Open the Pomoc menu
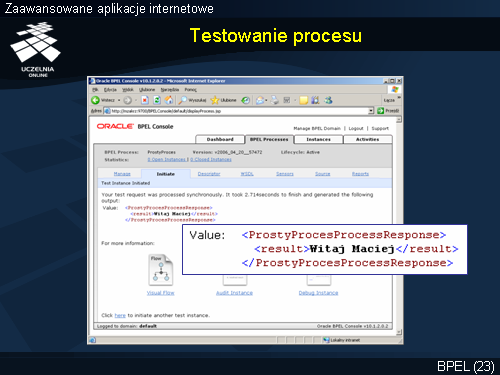Image resolution: width=500 pixels, height=375 pixels. (191, 90)
